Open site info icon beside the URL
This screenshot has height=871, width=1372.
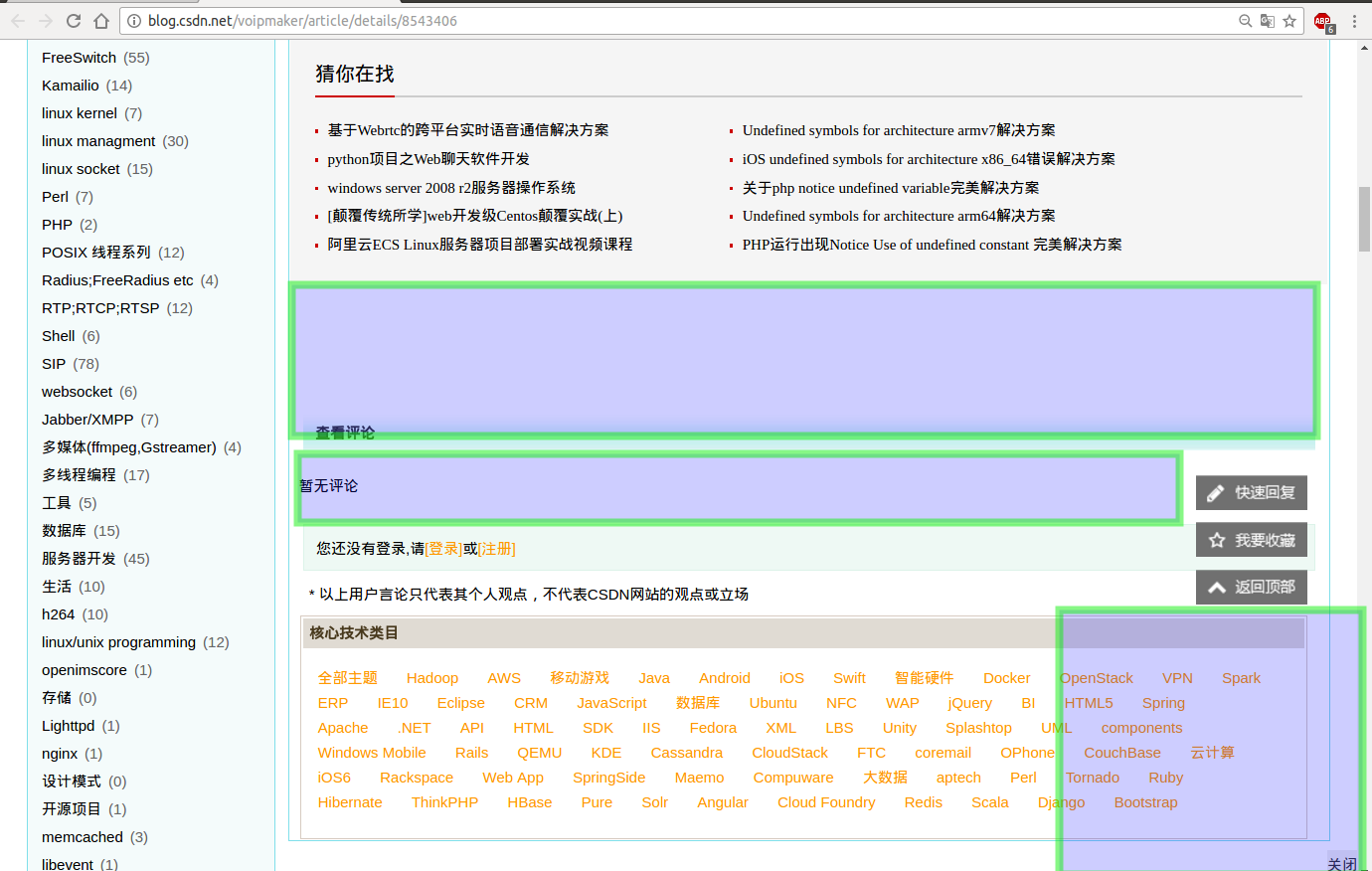pos(134,21)
